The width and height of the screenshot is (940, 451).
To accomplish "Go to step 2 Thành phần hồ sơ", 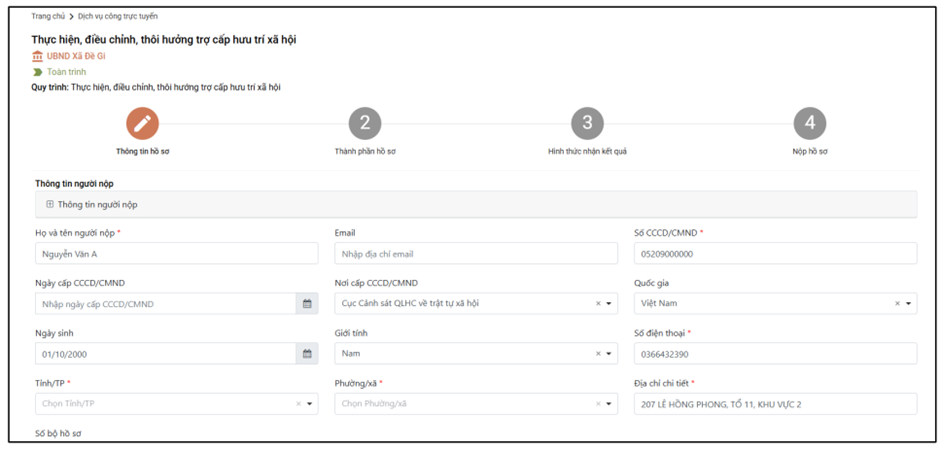I will [x=365, y=123].
